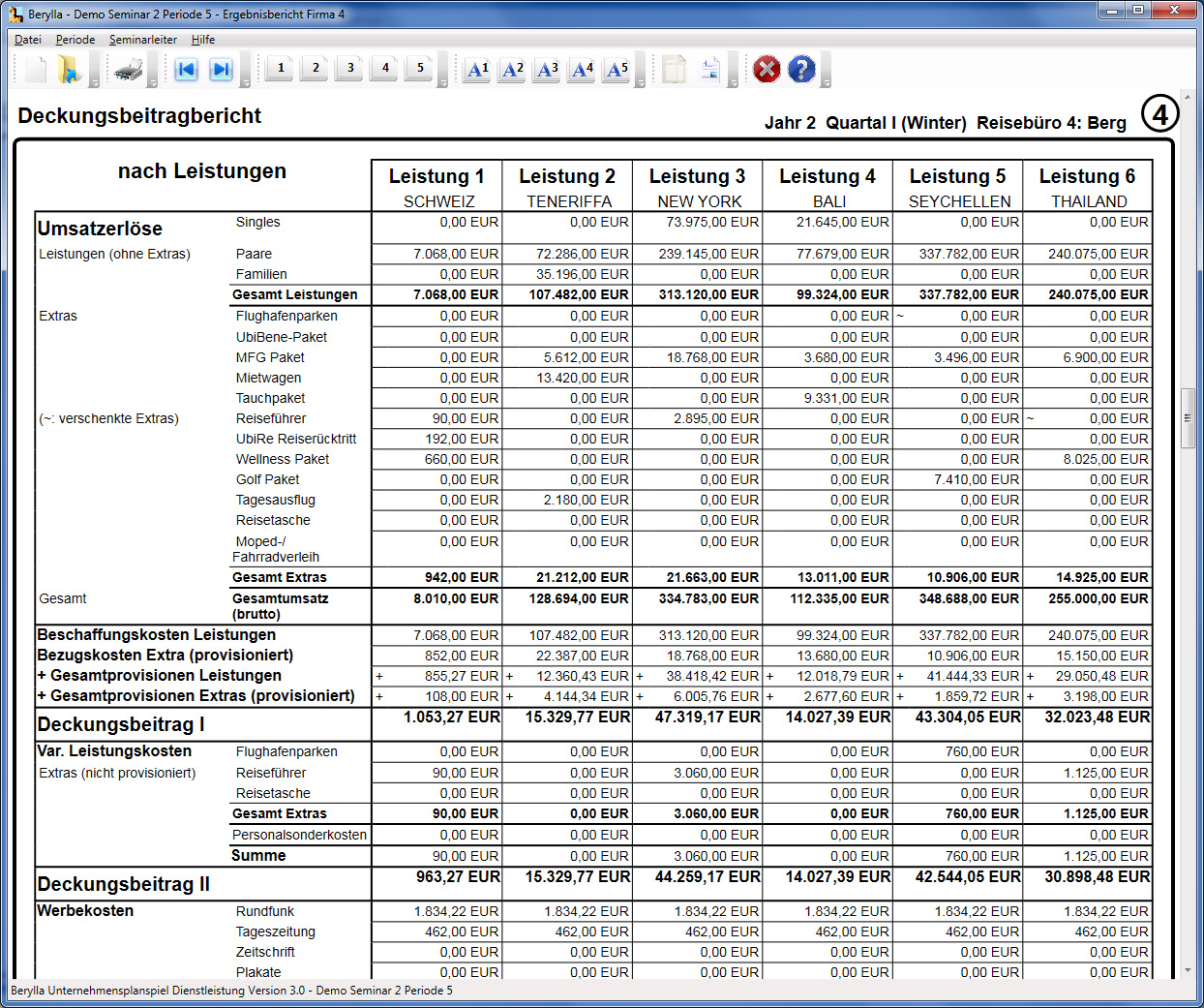Open toolbar options arrow after the help icon
This screenshot has height=1008, width=1204.
coord(826,71)
